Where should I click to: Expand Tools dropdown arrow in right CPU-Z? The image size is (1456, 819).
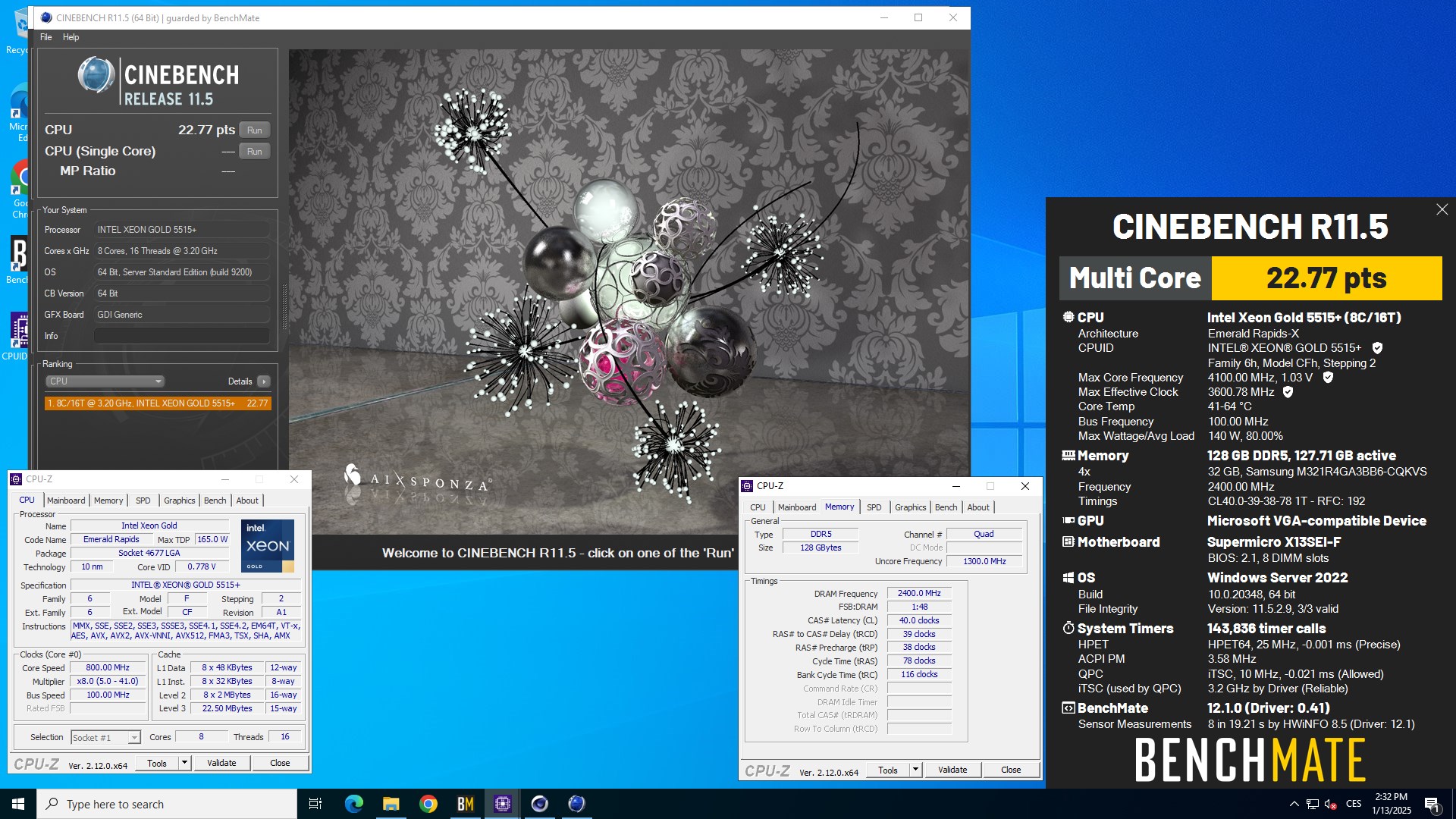pos(915,770)
